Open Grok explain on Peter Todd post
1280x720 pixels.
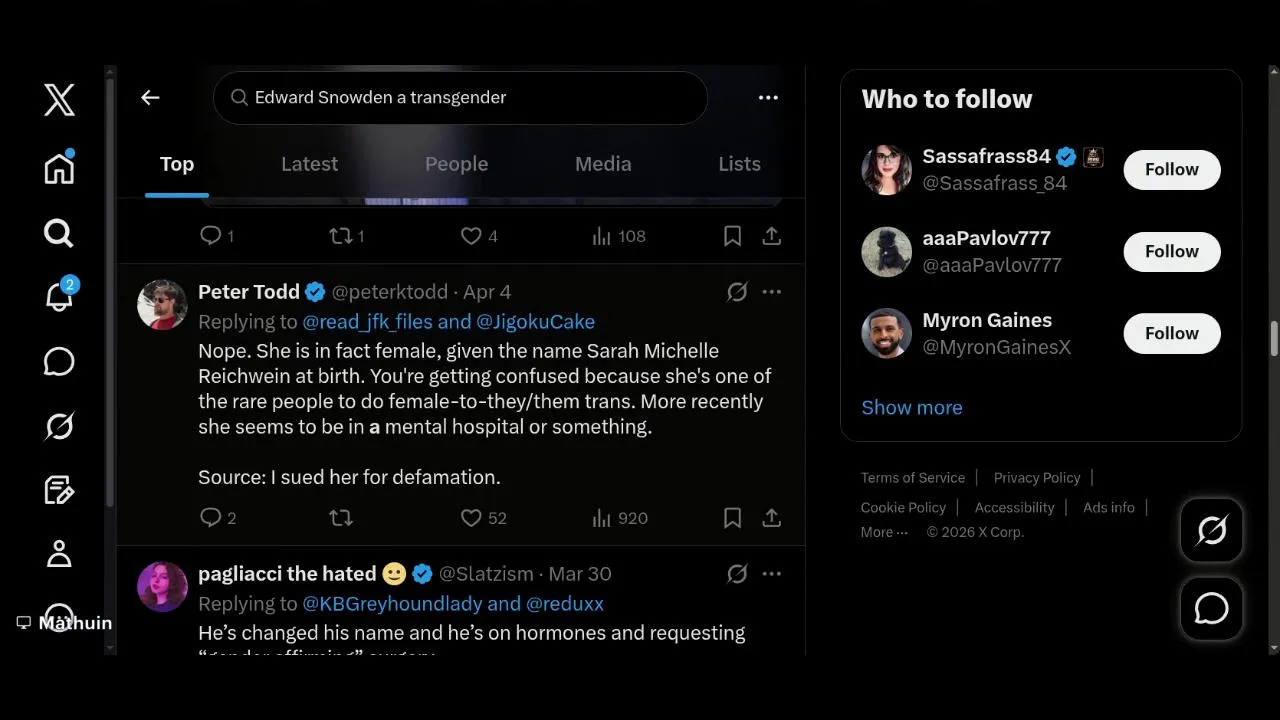[x=737, y=292]
